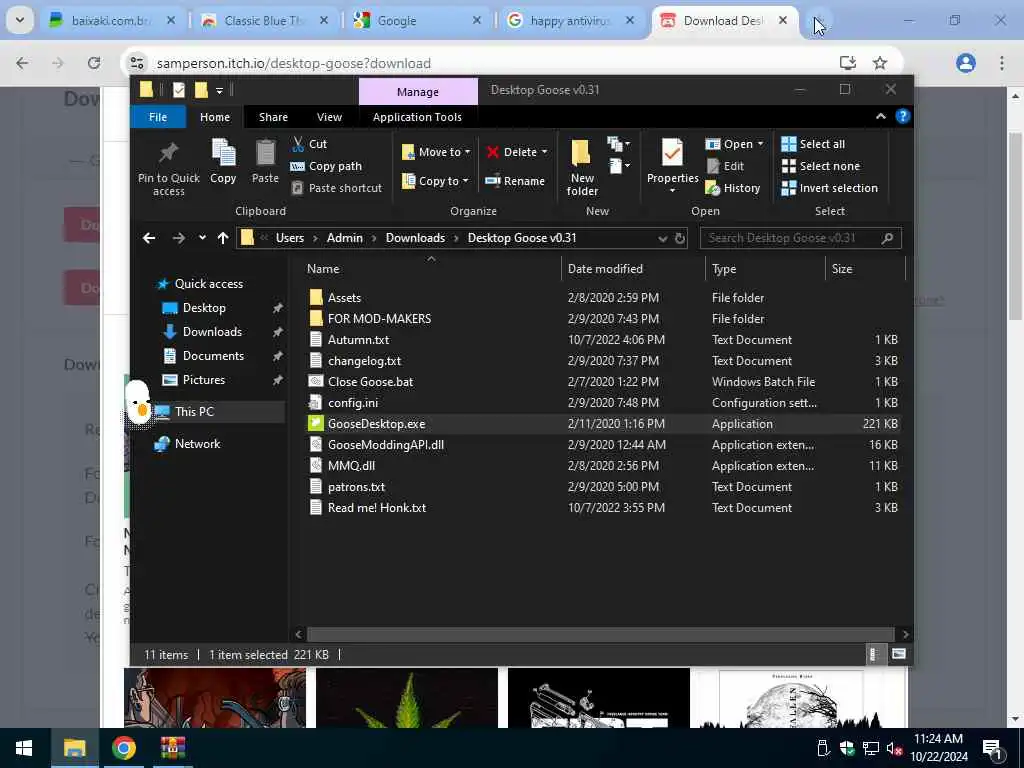The image size is (1024, 768).
Task: Open Desktop in the navigation pane
Action: pyautogui.click(x=204, y=308)
